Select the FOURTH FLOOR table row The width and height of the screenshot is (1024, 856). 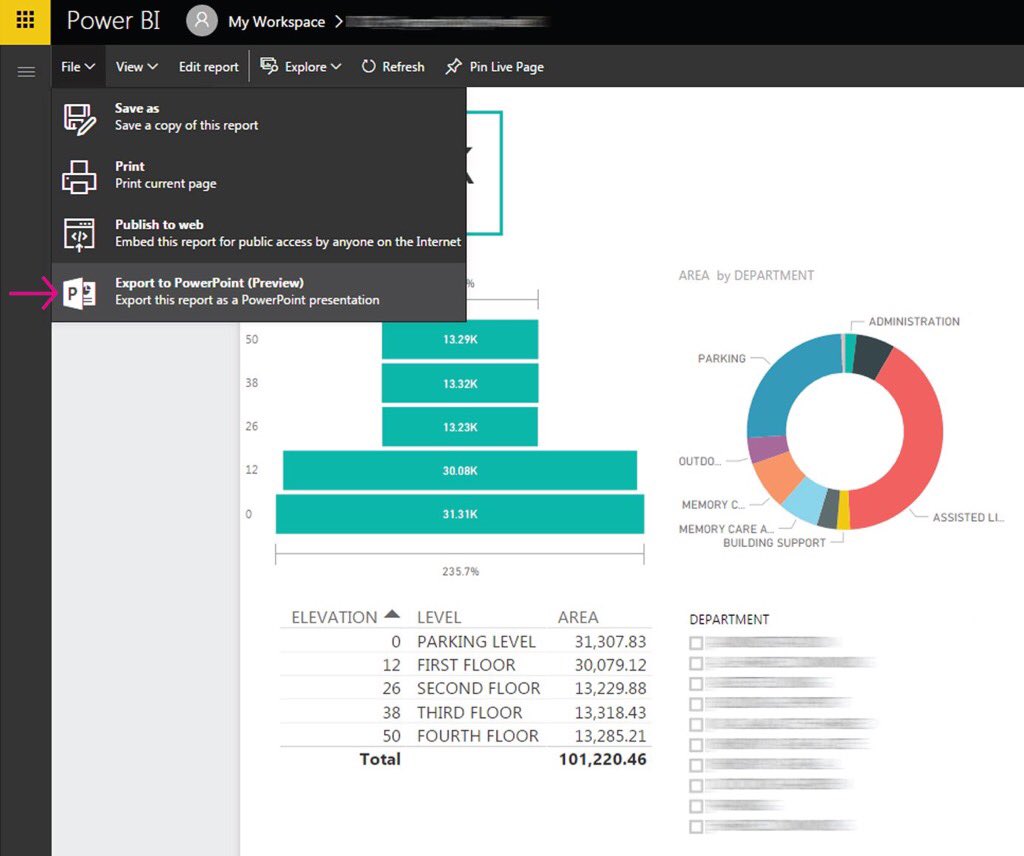466,736
